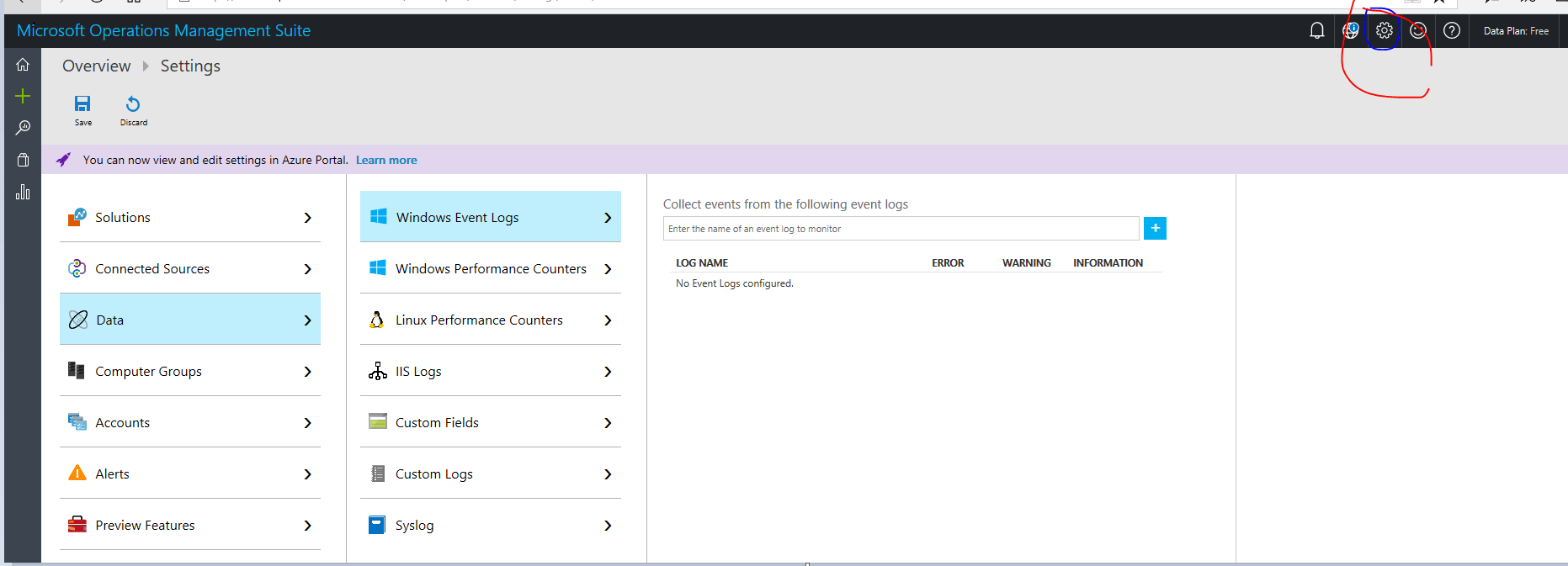Viewport: 1568px width, 566px height.
Task: Click the WARNING column header
Action: coord(1027,263)
